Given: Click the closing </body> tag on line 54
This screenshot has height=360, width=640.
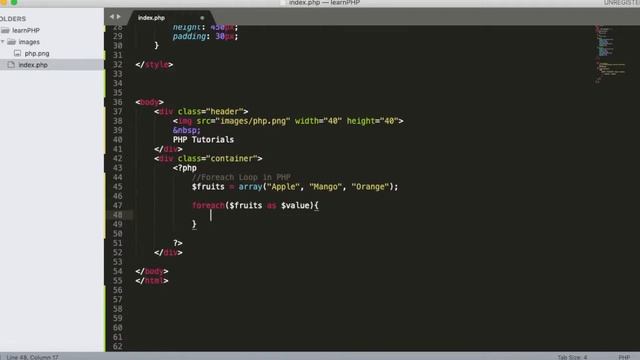Looking at the screenshot, I should [152, 271].
